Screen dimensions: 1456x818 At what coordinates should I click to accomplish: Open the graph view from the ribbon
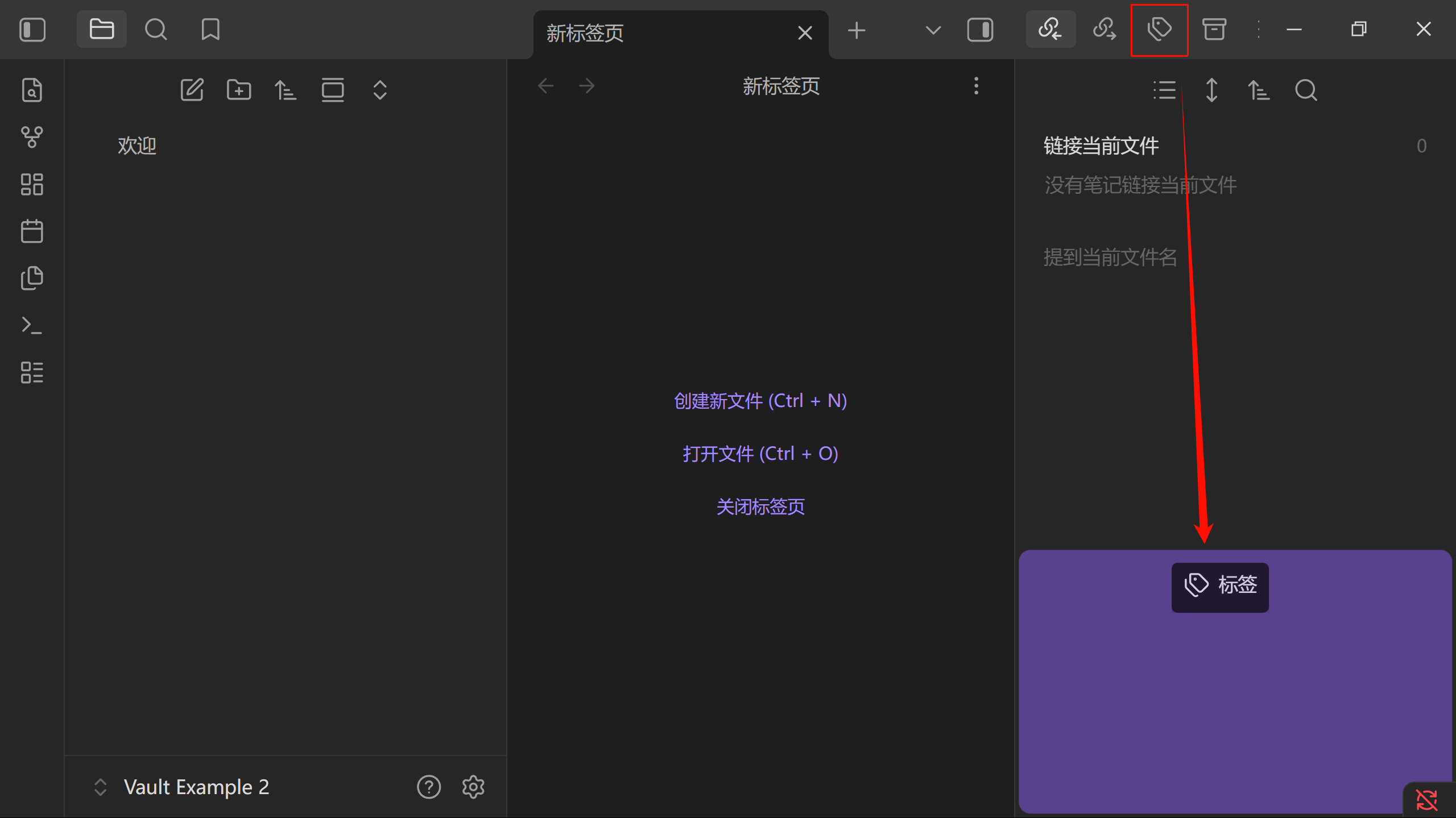click(x=32, y=137)
